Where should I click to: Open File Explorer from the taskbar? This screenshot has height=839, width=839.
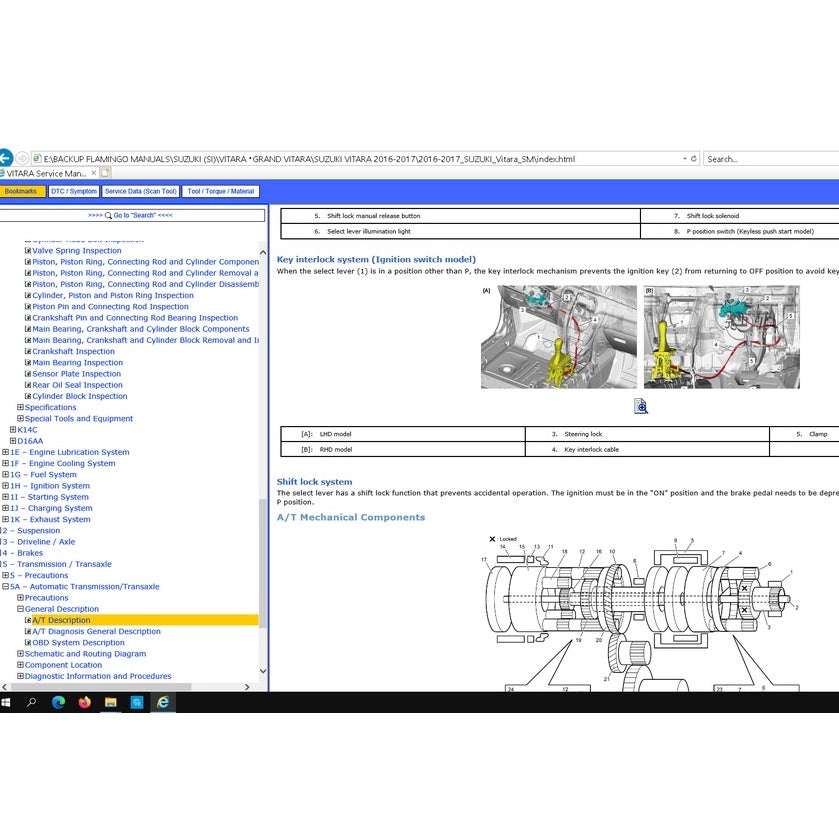pos(111,702)
